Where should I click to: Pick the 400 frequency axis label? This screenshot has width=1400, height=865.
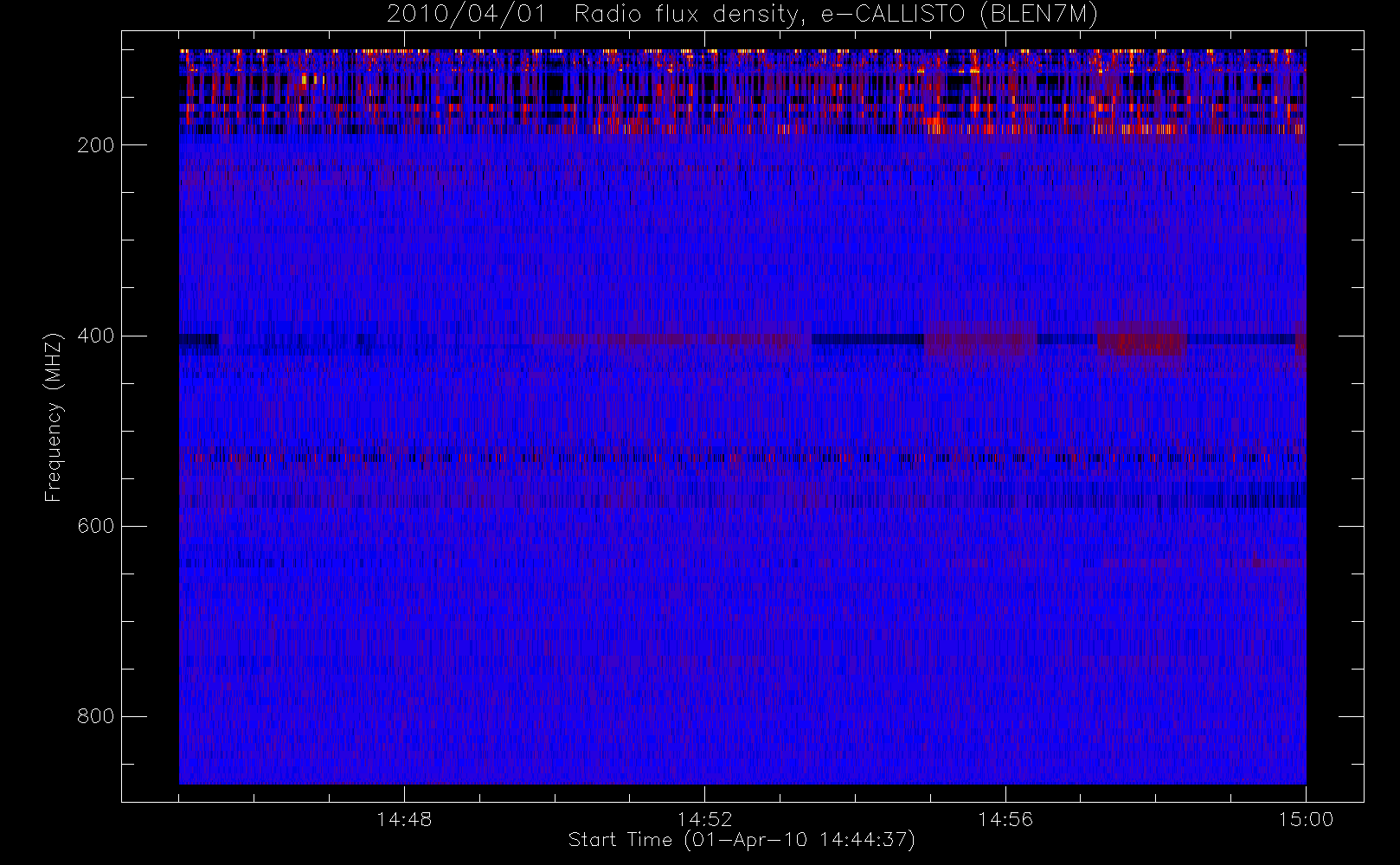pyautogui.click(x=95, y=336)
